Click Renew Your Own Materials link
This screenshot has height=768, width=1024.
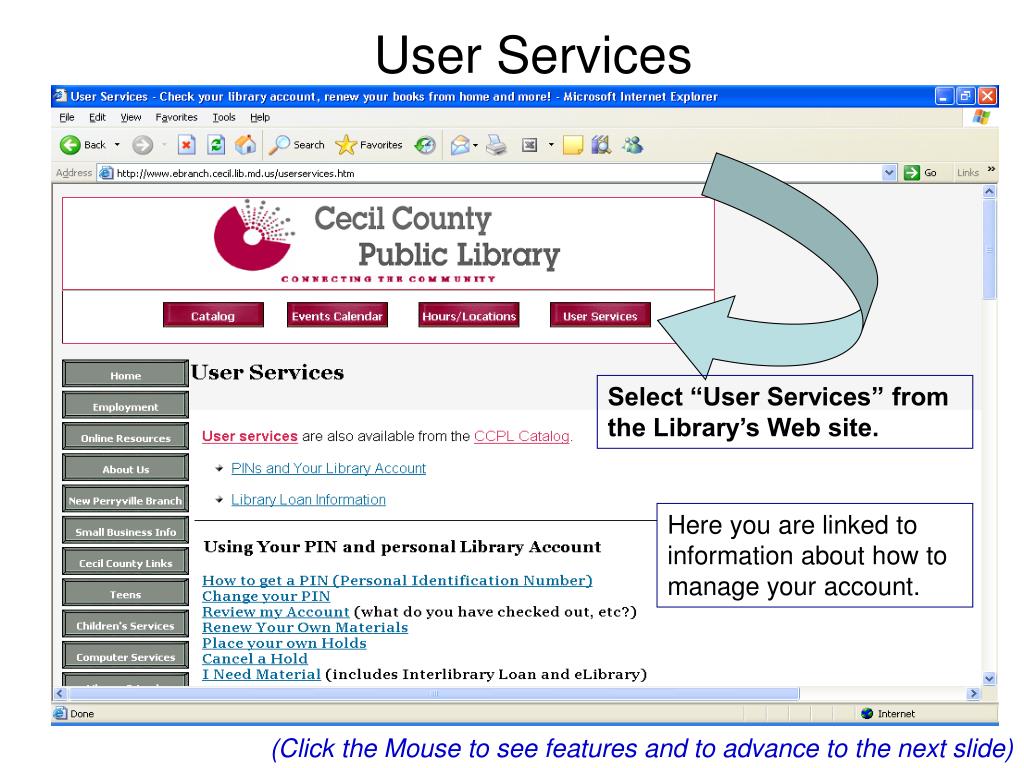tap(305, 627)
